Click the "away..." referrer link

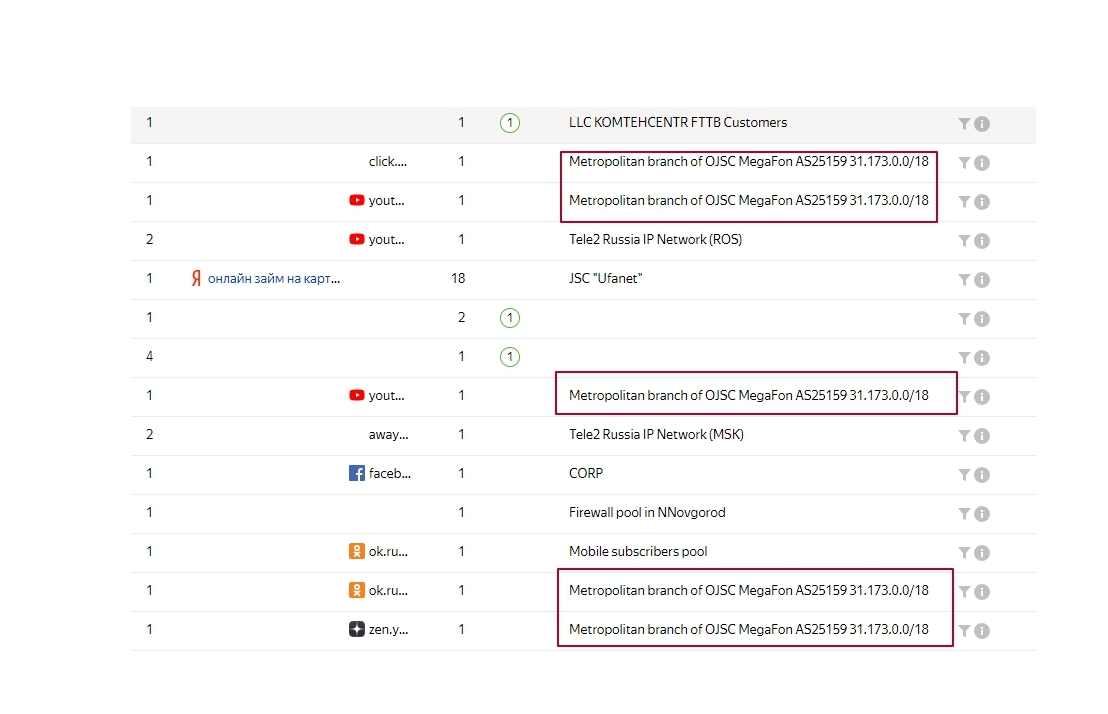(388, 435)
